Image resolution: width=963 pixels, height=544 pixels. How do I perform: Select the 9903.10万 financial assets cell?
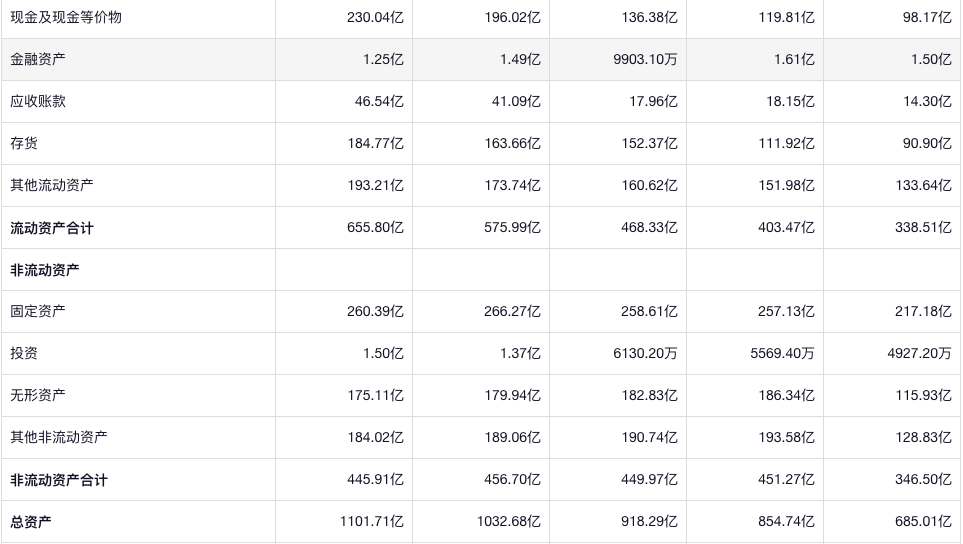pyautogui.click(x=645, y=59)
